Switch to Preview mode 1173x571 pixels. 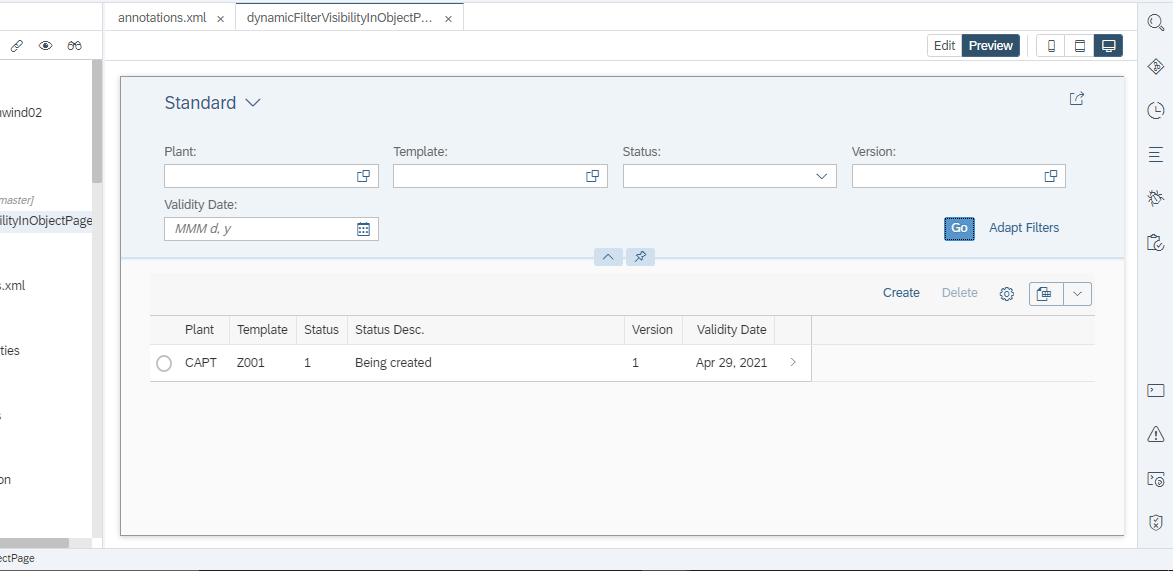[990, 45]
